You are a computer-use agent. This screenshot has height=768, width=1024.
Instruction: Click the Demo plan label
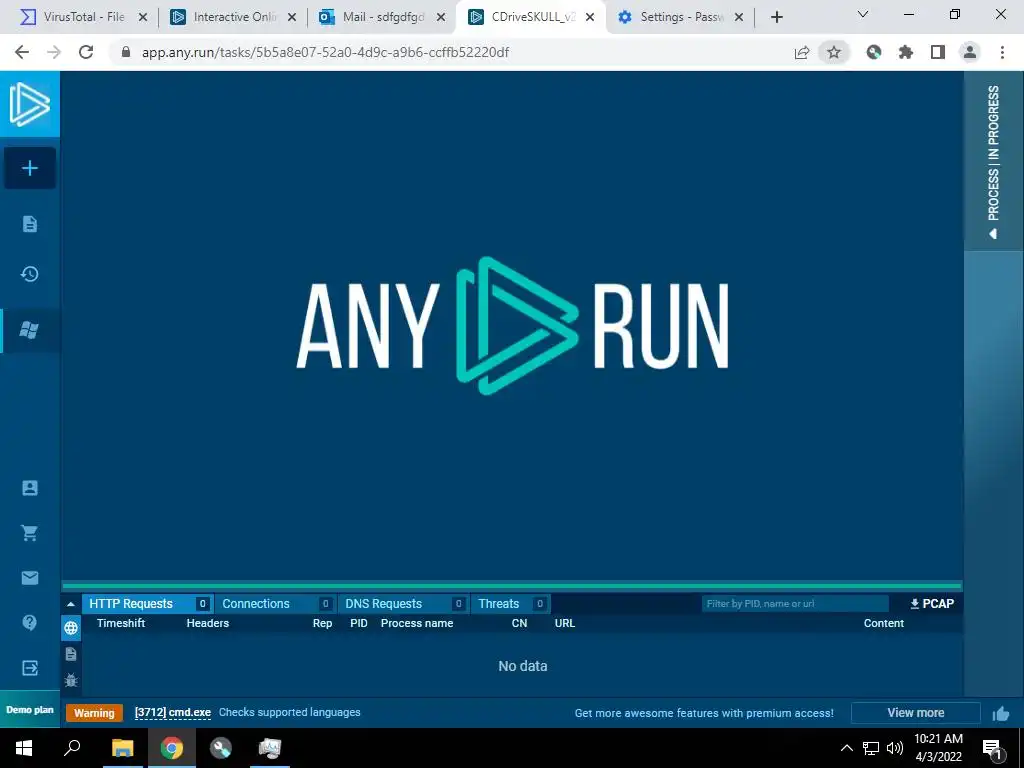click(30, 710)
